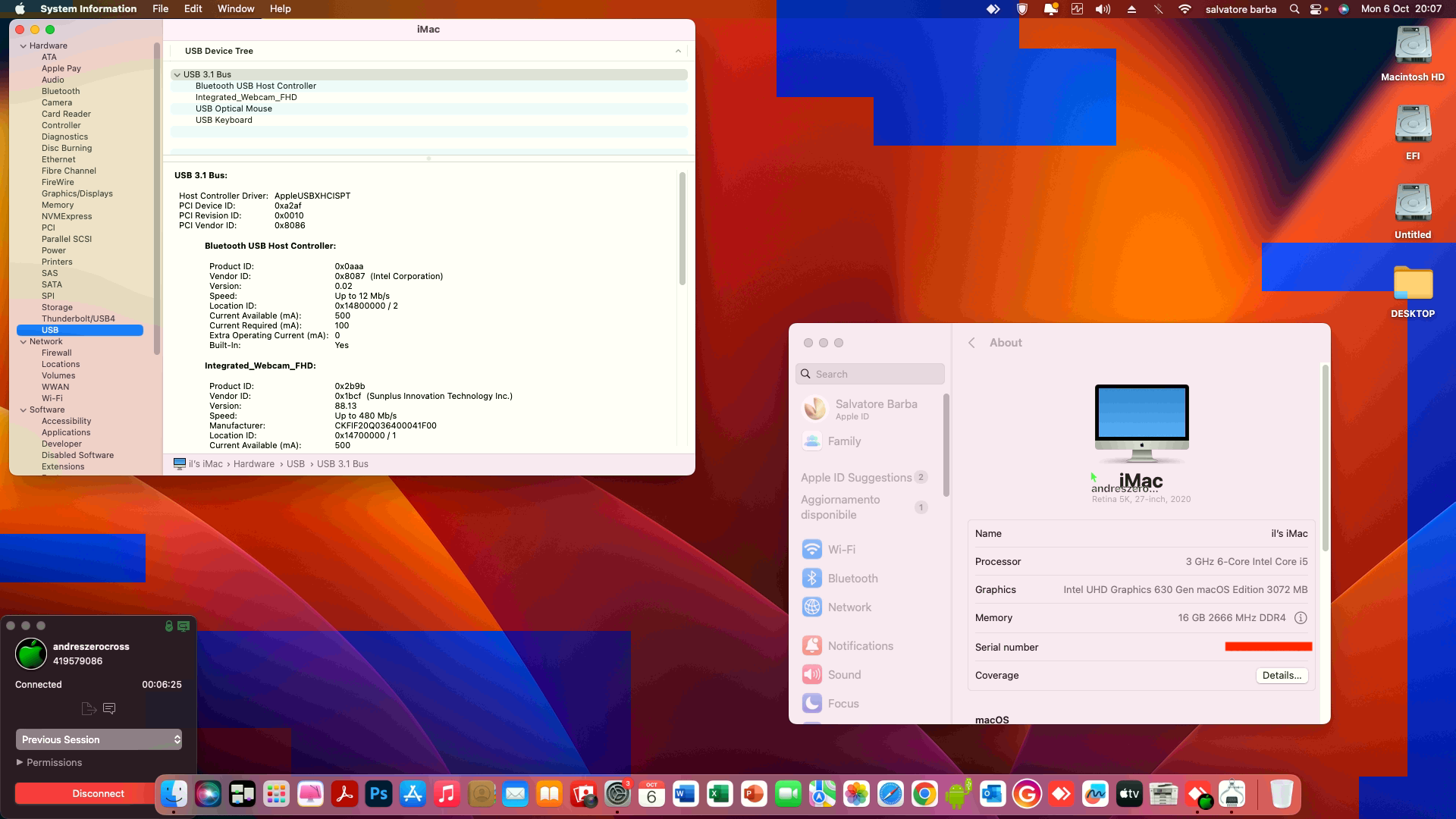Go back using the About pane chevron

tap(971, 343)
